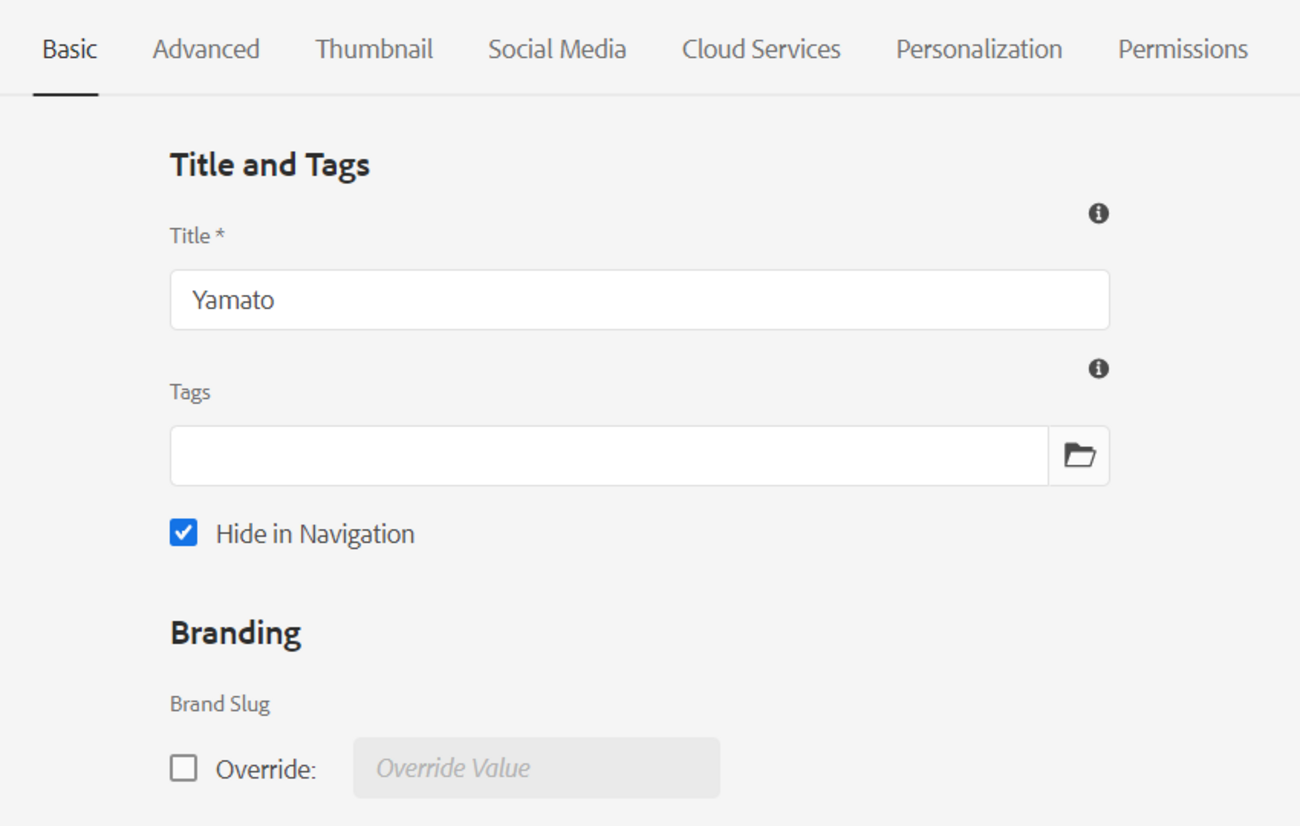Click the Title and Tags heading

tap(270, 165)
